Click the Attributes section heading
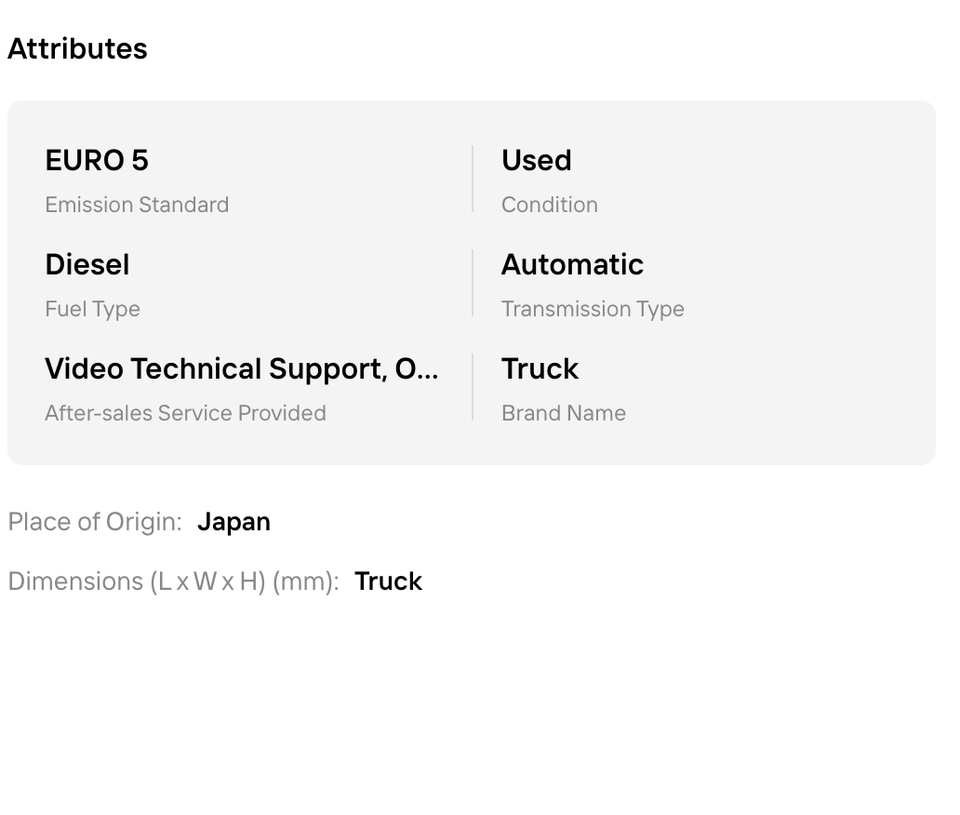Viewport: 960px width, 815px height. click(77, 49)
